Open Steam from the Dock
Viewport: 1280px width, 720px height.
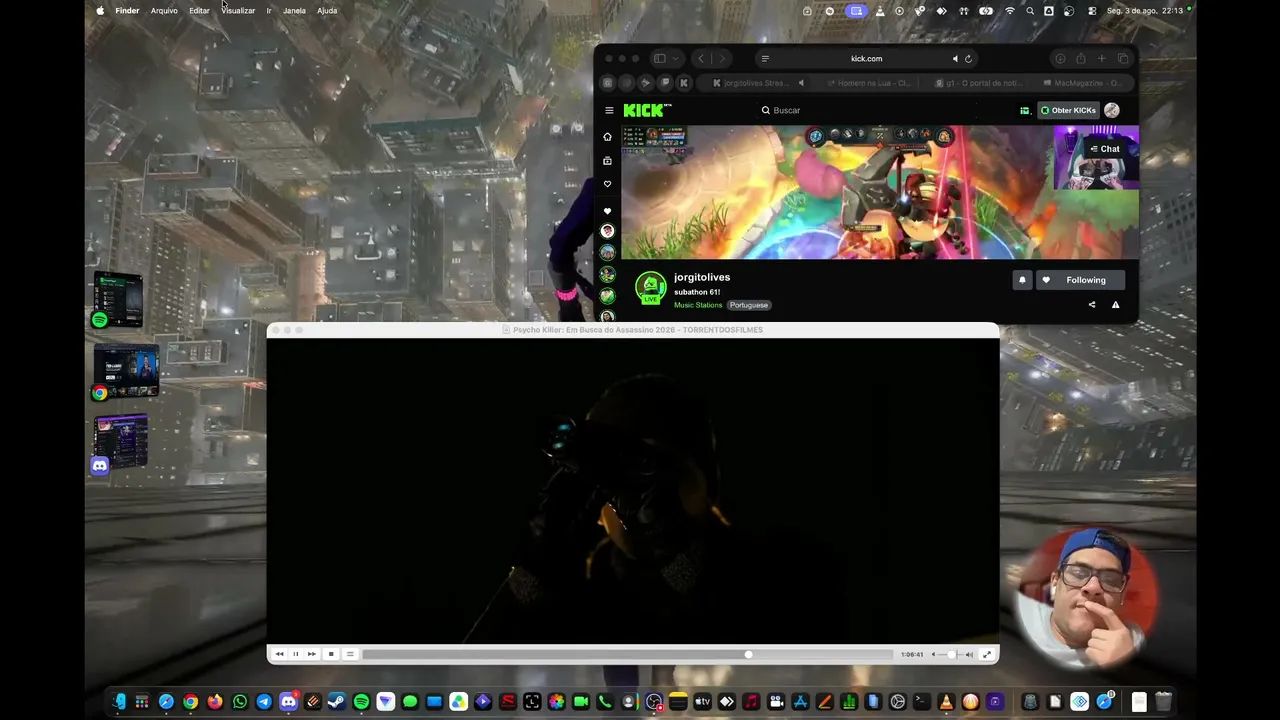pos(337,702)
